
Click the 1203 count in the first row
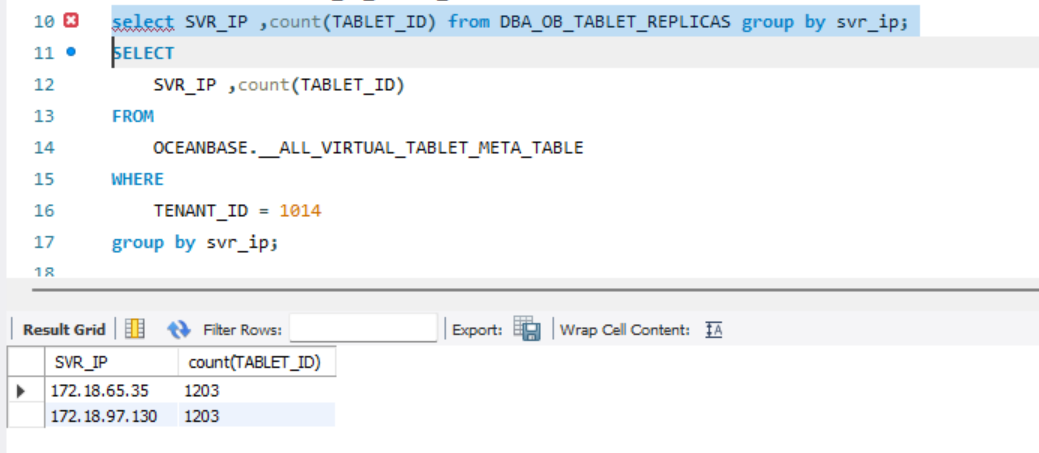[x=202, y=391]
